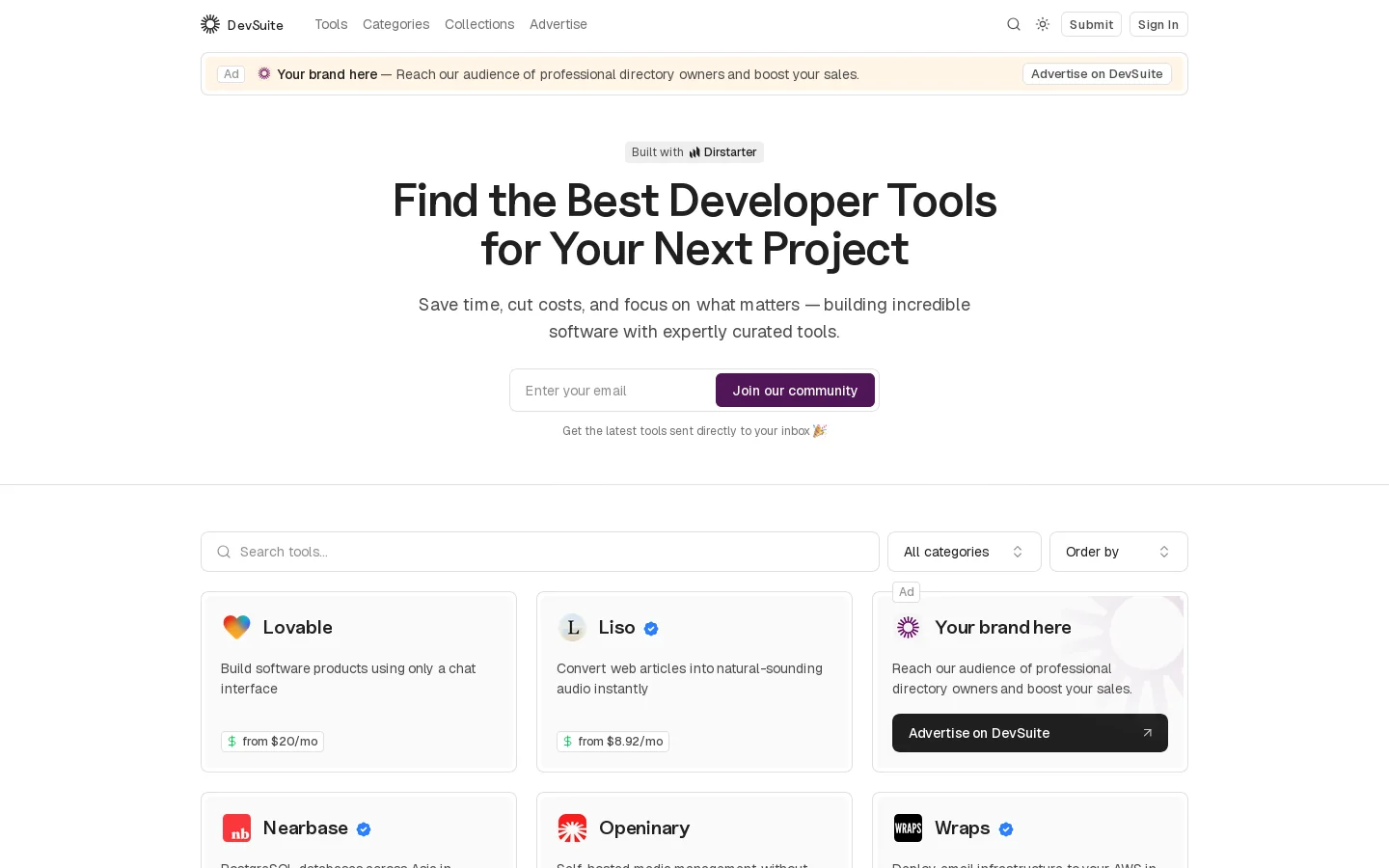This screenshot has height=868, width=1389.
Task: Click Advertise on DevSuite in top banner
Action: point(1097,74)
